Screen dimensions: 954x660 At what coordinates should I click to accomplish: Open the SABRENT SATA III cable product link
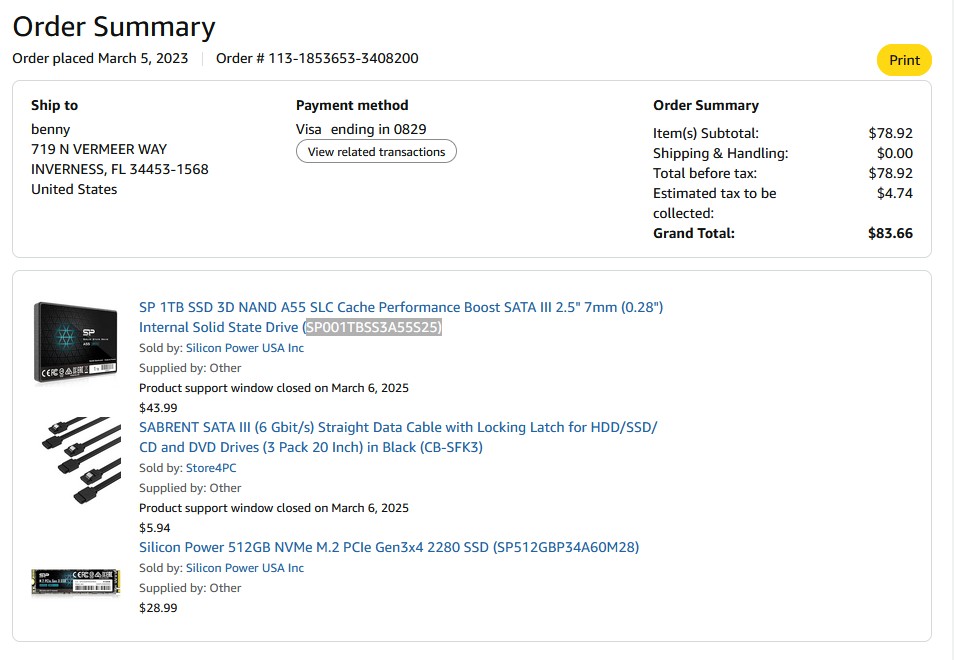(397, 428)
